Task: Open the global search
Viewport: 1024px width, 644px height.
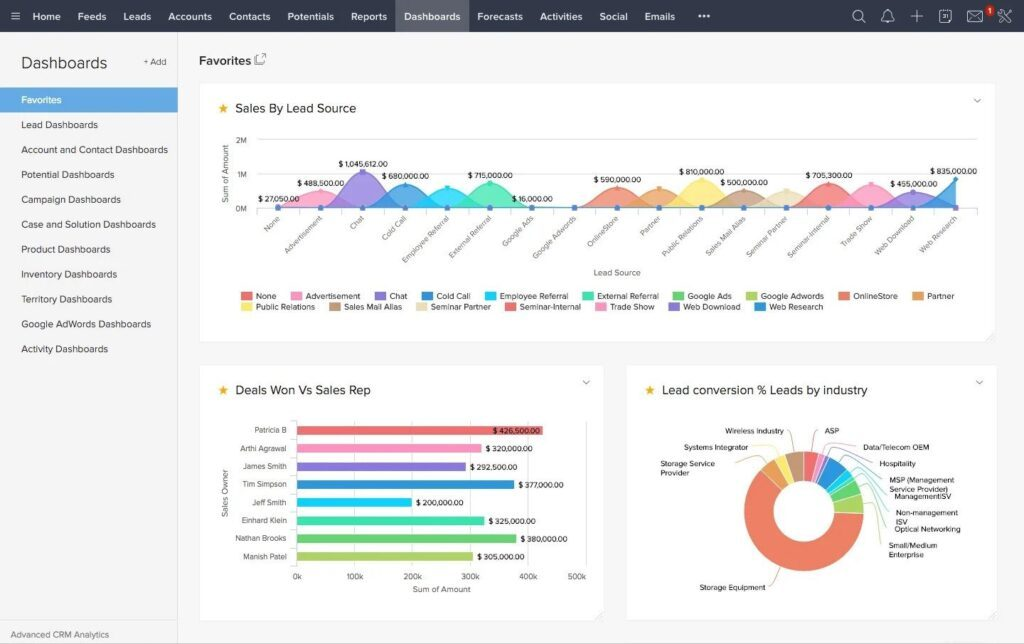Action: click(858, 16)
